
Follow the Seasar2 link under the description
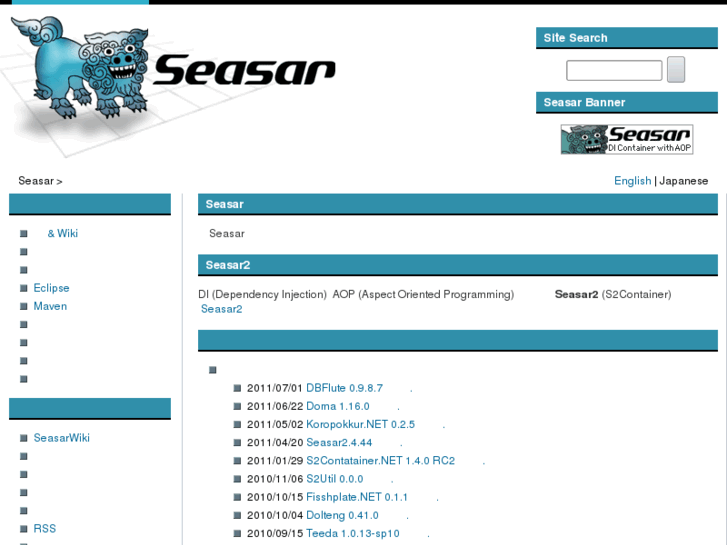coord(222,309)
